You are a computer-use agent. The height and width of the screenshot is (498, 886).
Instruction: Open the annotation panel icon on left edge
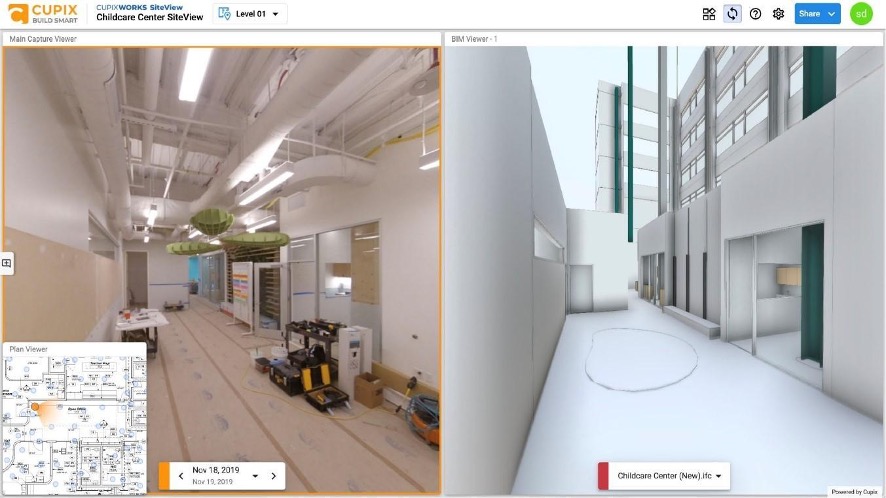(6, 263)
